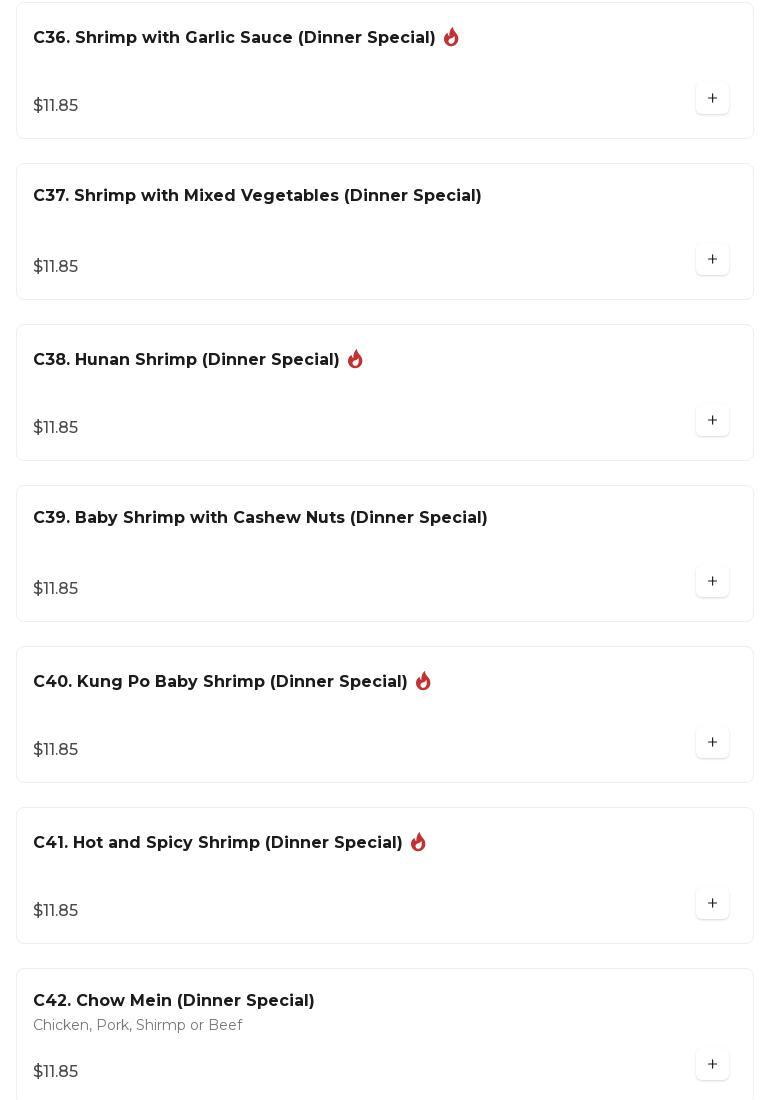Click spicy flame icon beside Hunan Shrimp

(355, 359)
